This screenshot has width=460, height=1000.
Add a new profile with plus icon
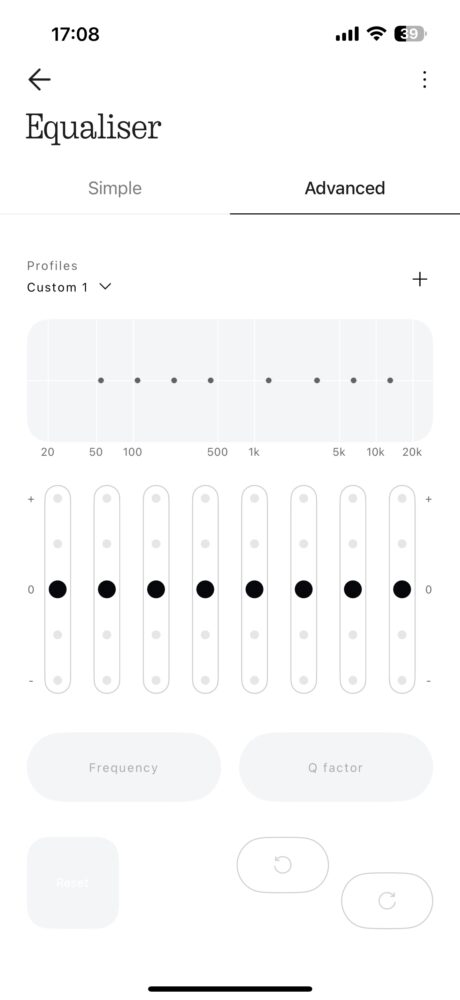point(419,279)
